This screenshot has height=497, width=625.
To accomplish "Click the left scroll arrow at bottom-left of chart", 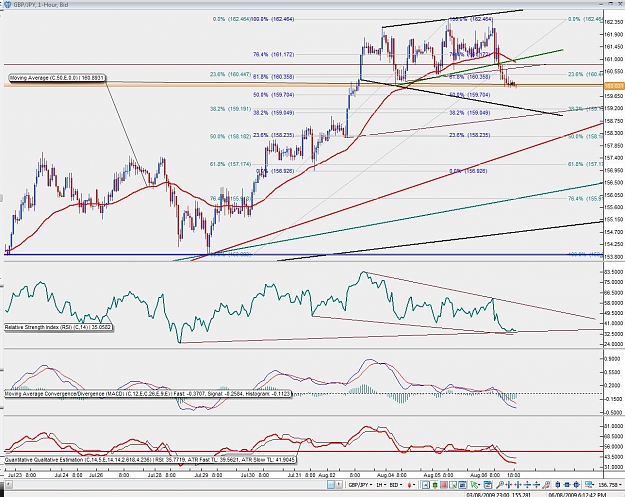I will click(8, 485).
